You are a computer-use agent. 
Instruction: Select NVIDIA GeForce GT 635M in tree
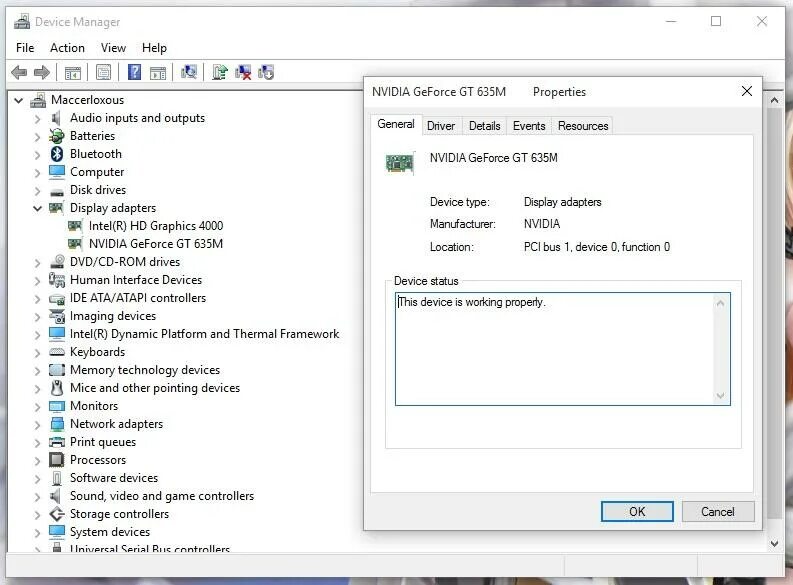[x=156, y=244]
